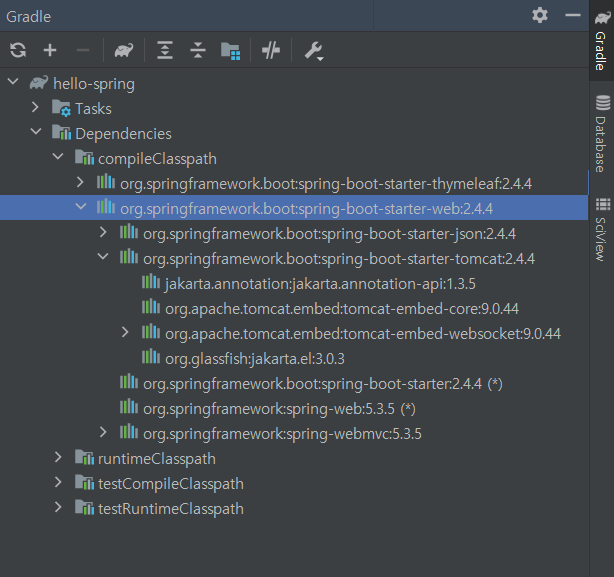Image resolution: width=614 pixels, height=577 pixels.
Task: Select testCompileClasspath configuration label
Action: 171,484
